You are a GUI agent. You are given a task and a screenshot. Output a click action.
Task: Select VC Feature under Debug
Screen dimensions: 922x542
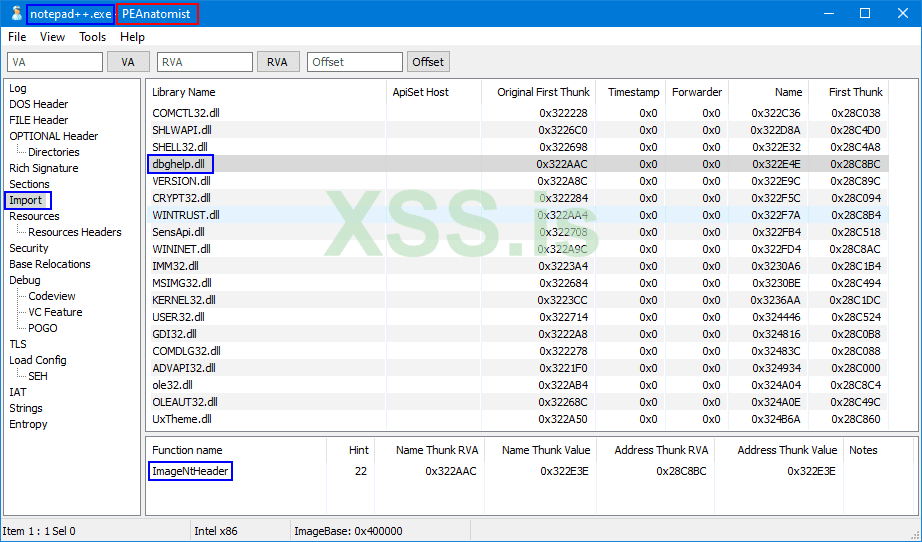[x=55, y=312]
